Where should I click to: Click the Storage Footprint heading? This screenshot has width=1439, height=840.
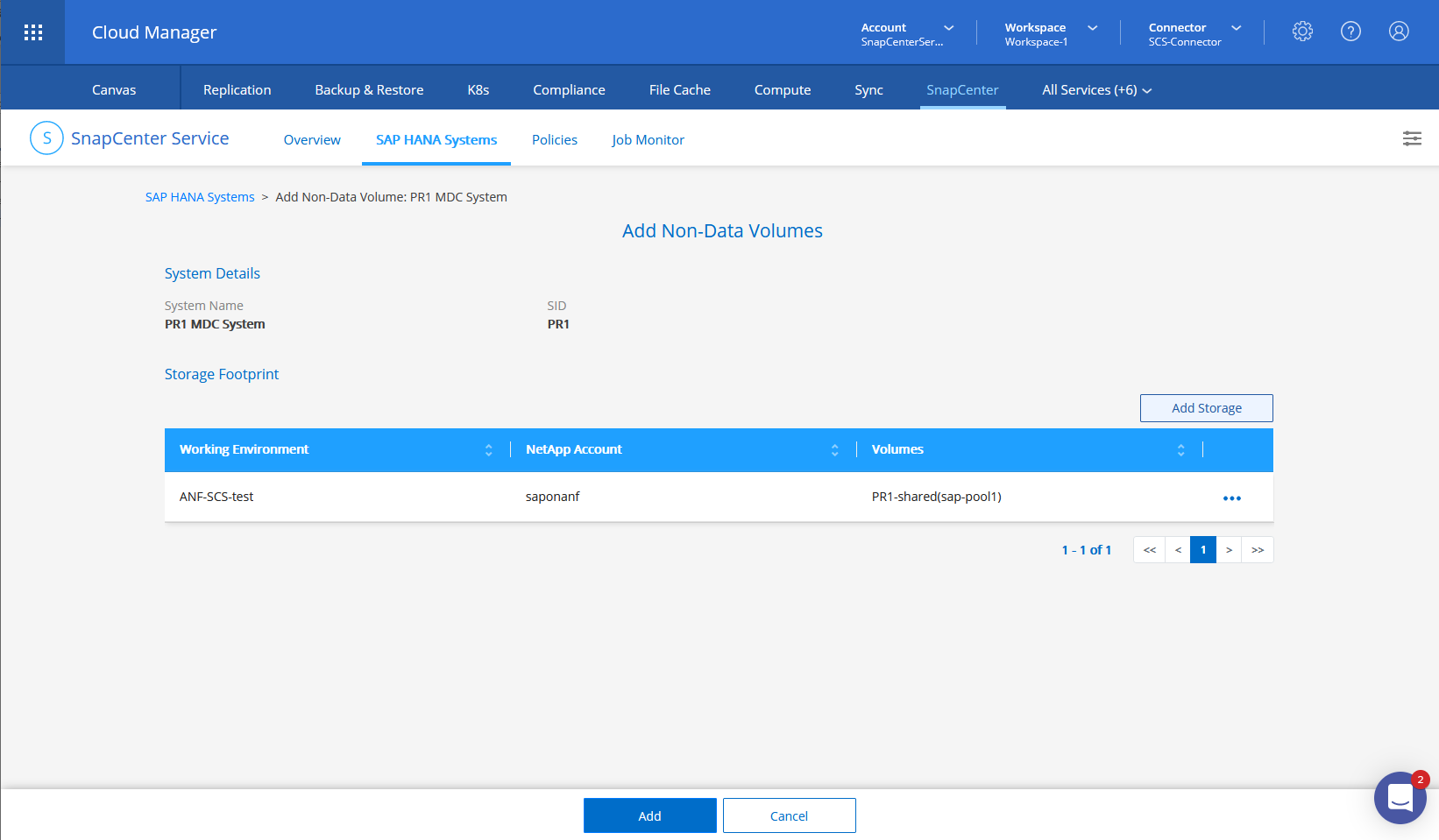(222, 374)
